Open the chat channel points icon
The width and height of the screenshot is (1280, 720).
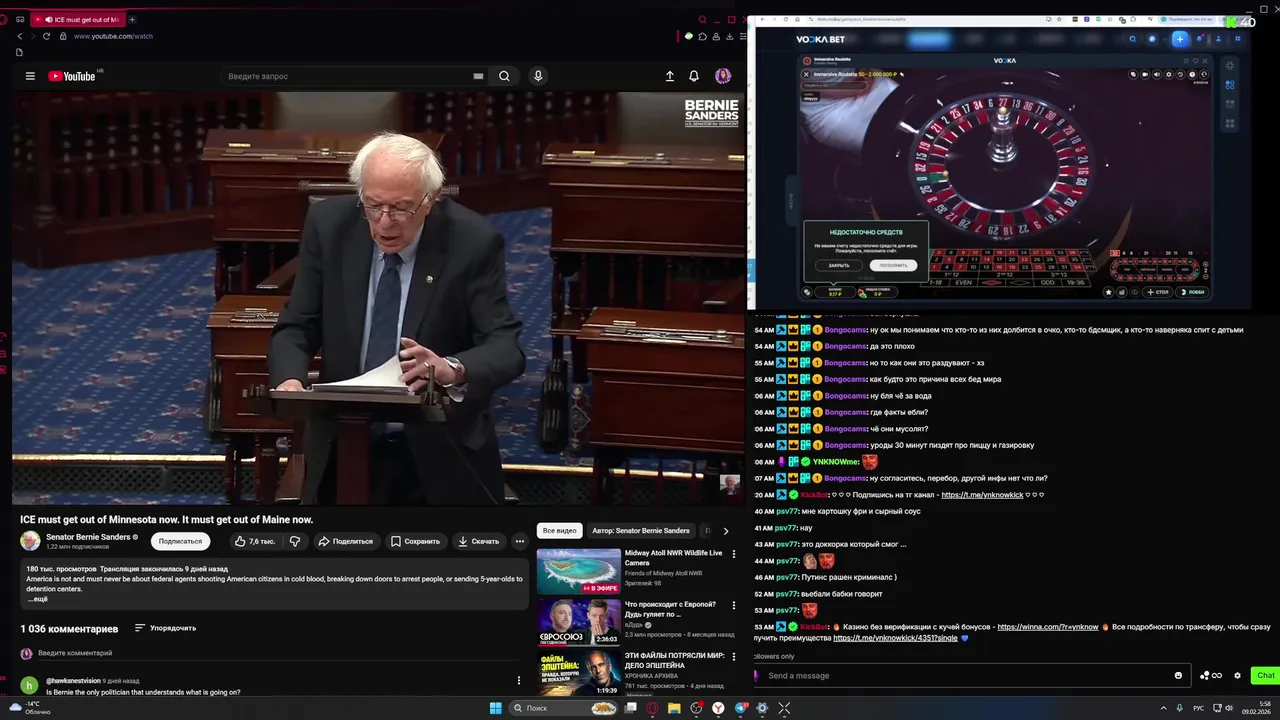pos(1211,675)
